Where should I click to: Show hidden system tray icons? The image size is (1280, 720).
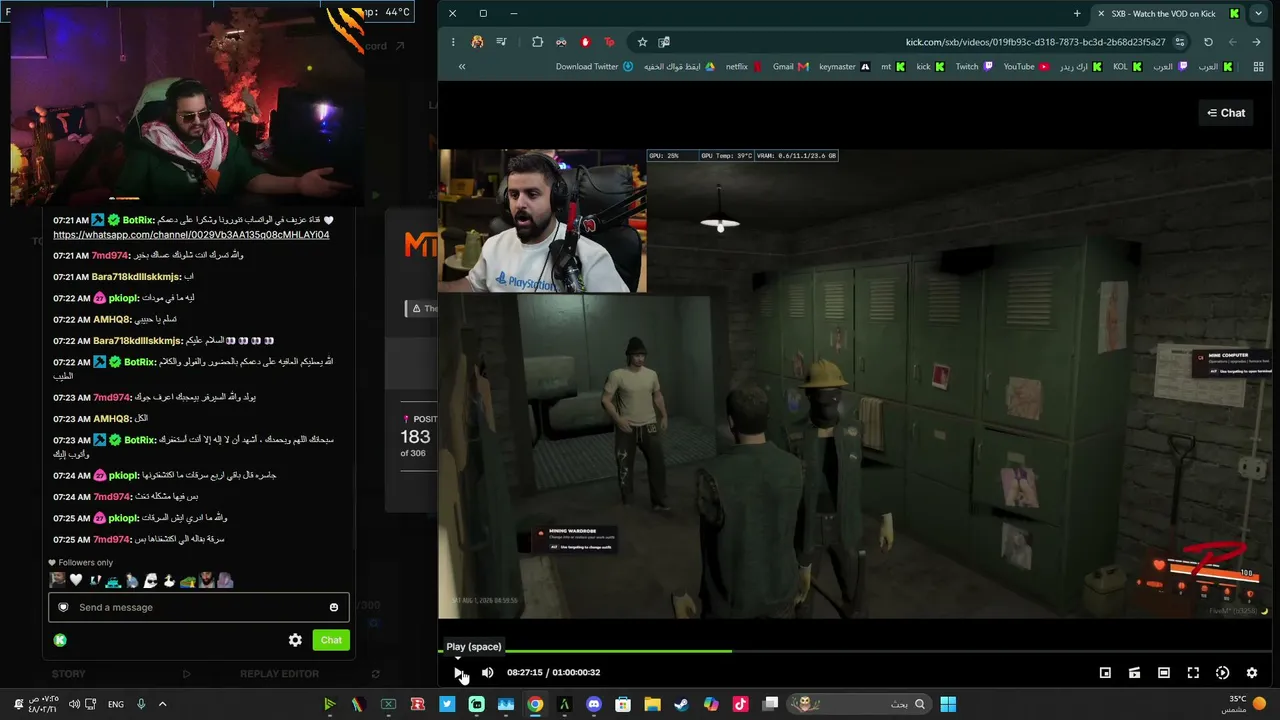click(162, 704)
